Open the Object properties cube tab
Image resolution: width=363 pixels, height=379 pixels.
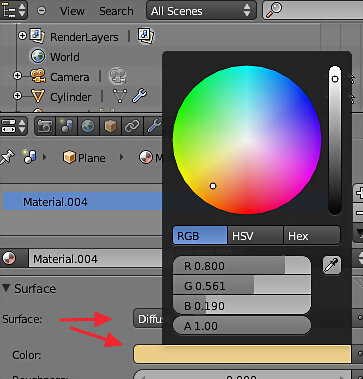point(110,126)
